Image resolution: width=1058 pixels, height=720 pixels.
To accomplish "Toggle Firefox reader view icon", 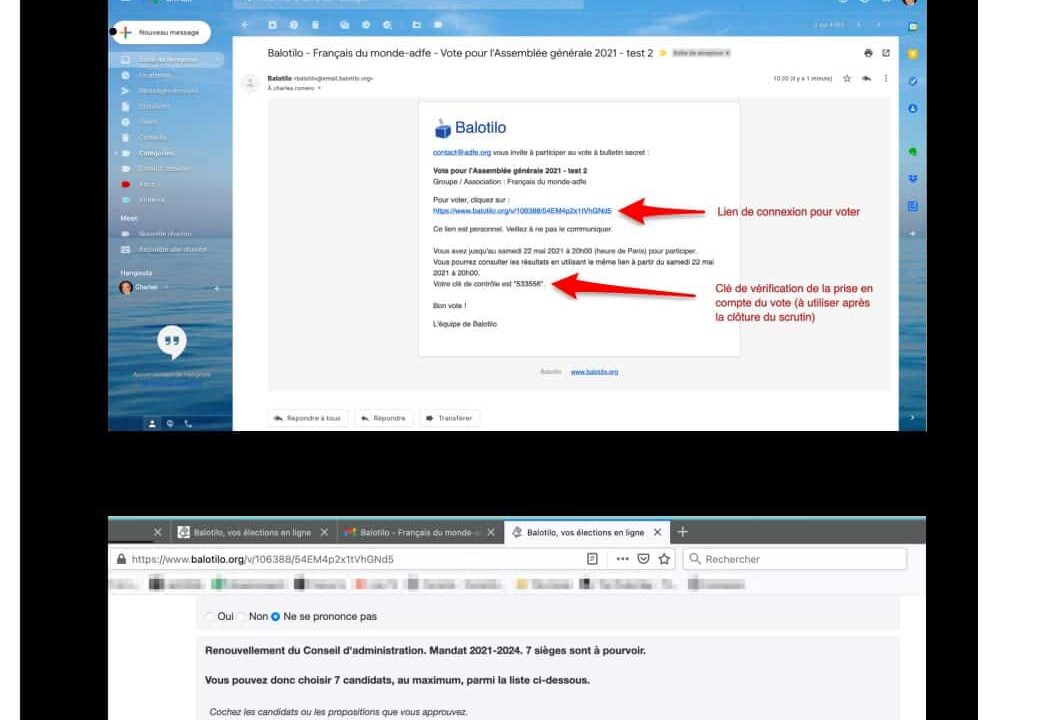I will point(593,559).
